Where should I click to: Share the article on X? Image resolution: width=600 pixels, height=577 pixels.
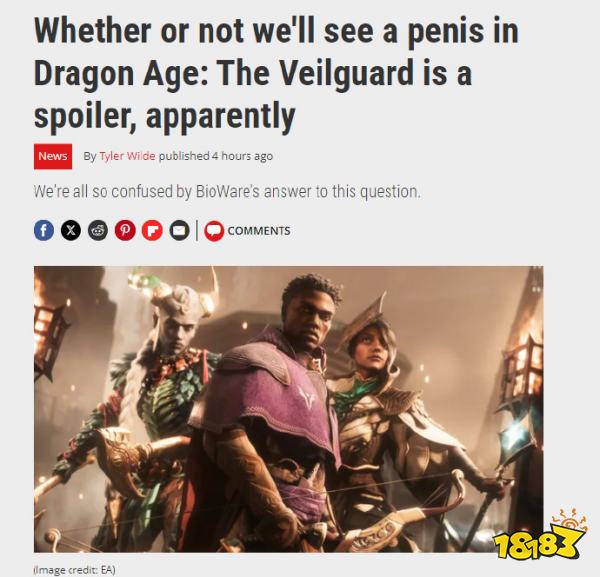[71, 230]
